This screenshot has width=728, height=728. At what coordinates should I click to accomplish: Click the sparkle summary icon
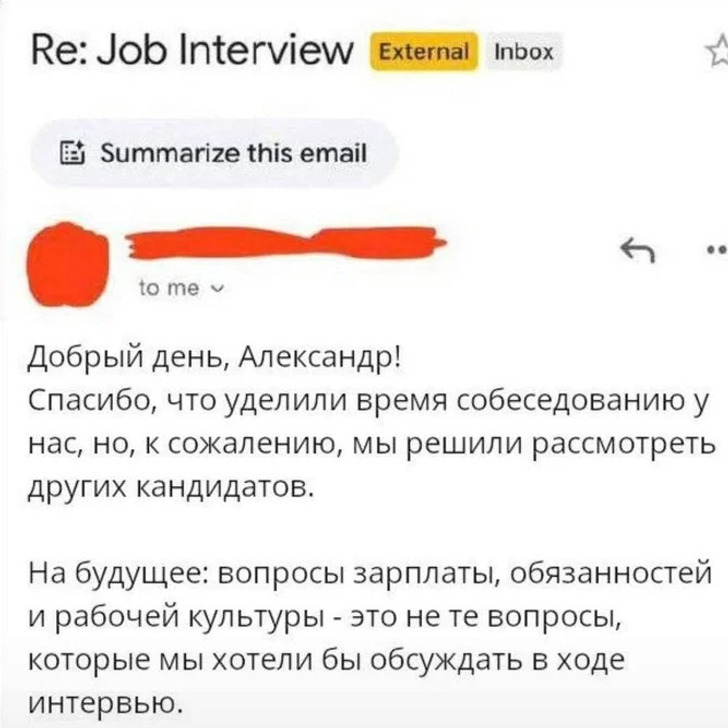(72, 154)
